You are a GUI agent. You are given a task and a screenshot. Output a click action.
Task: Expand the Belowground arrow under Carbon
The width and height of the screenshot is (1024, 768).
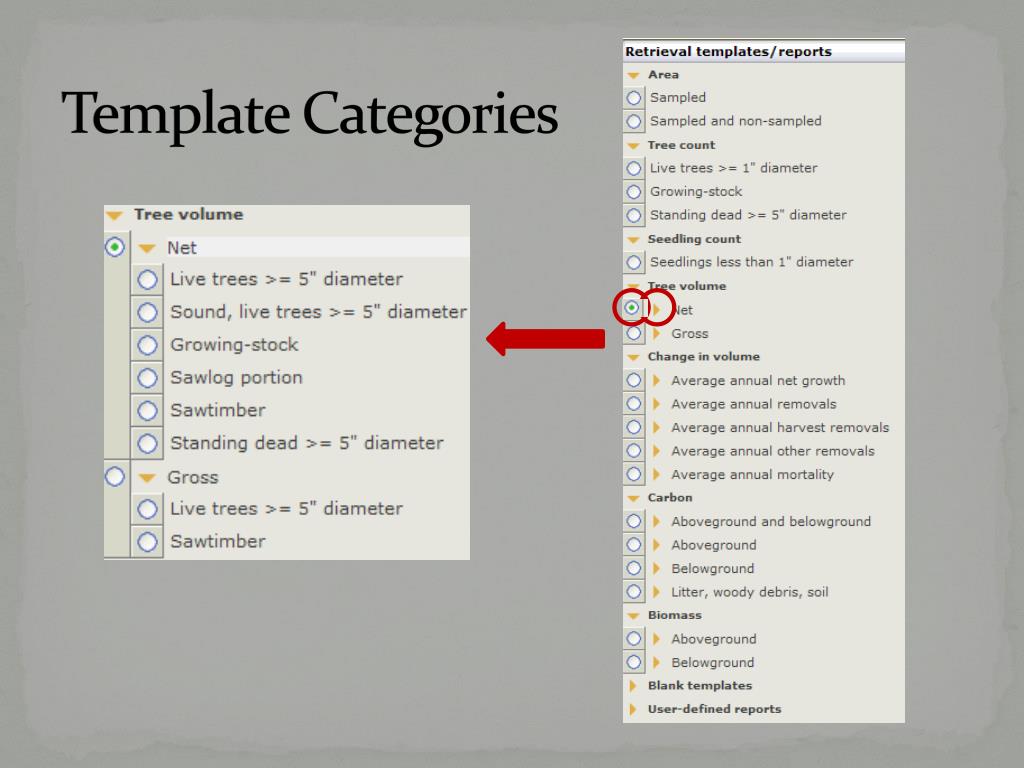[657, 568]
